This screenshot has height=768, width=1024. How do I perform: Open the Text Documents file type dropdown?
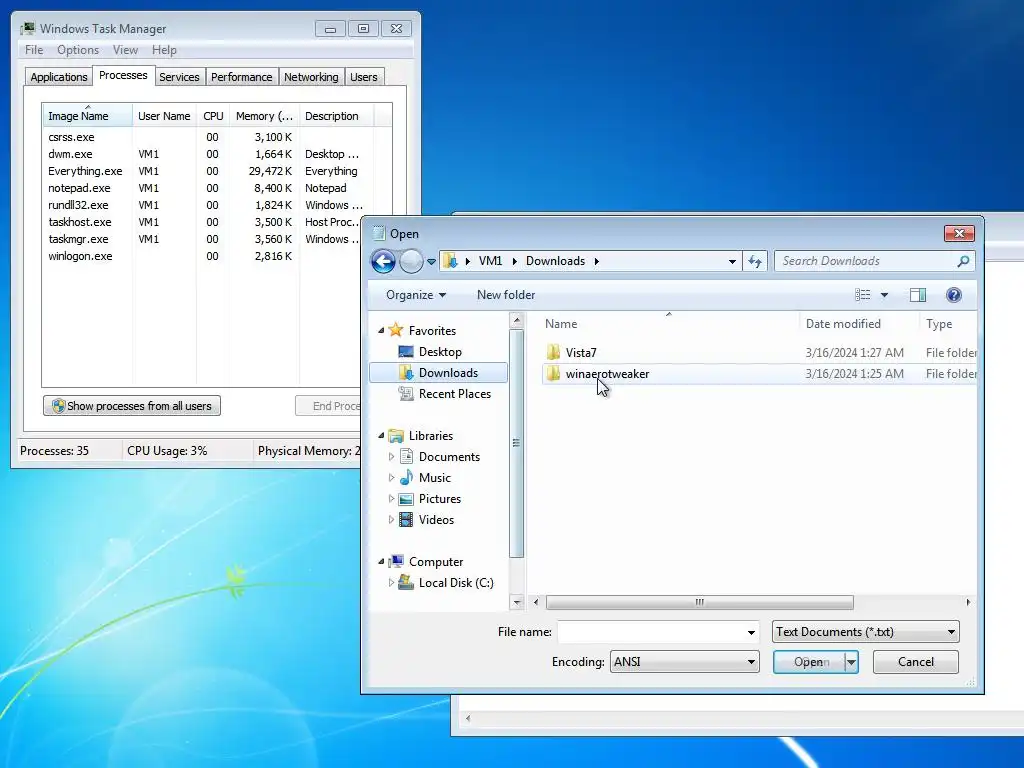865,632
